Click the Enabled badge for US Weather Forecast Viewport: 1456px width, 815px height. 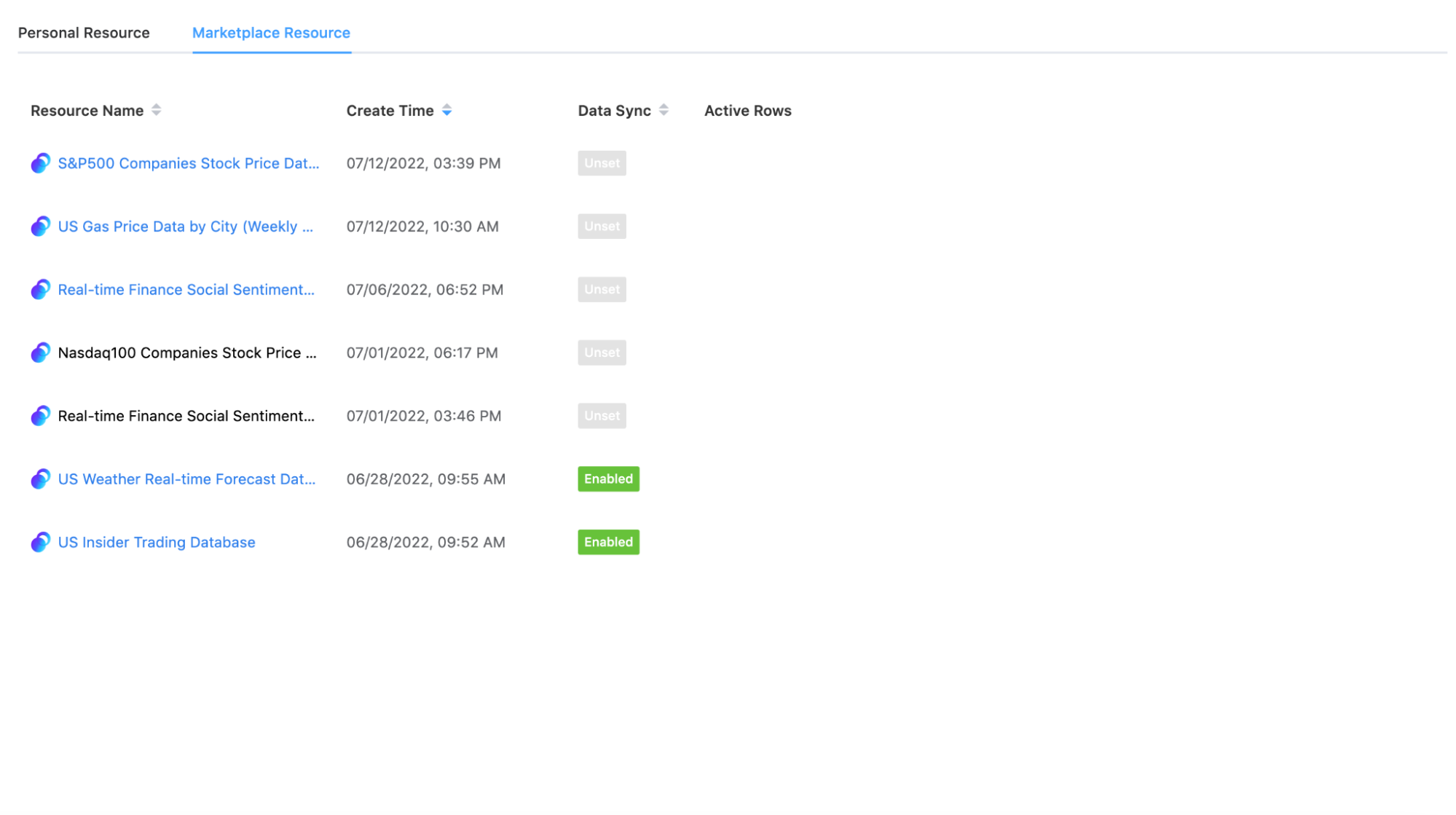click(x=608, y=479)
